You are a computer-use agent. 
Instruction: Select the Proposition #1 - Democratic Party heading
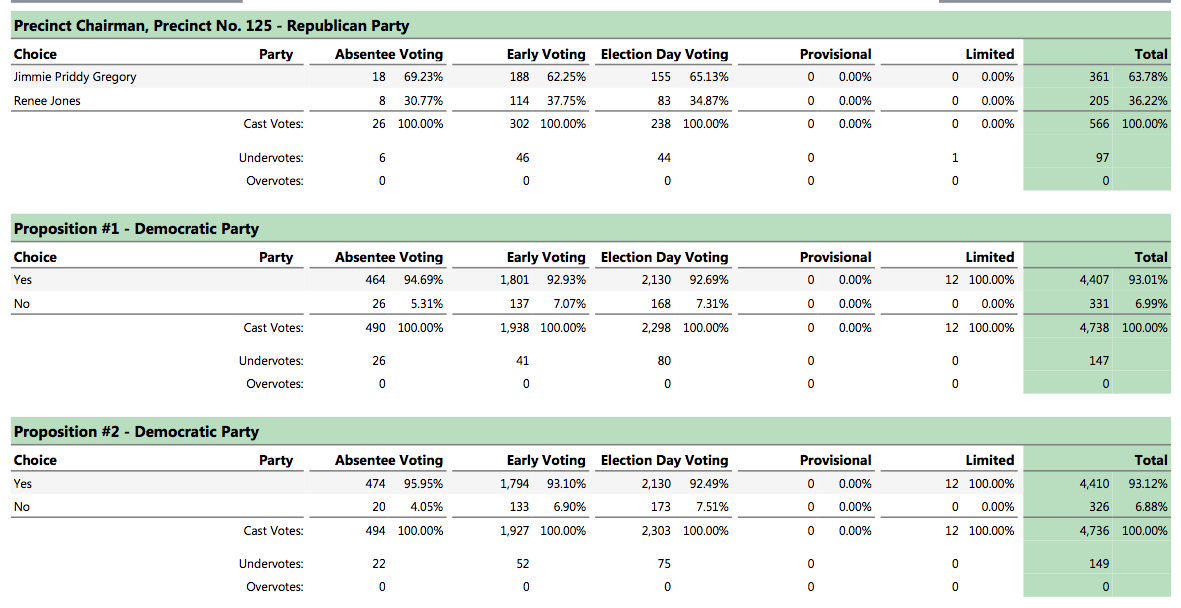pyautogui.click(x=136, y=229)
